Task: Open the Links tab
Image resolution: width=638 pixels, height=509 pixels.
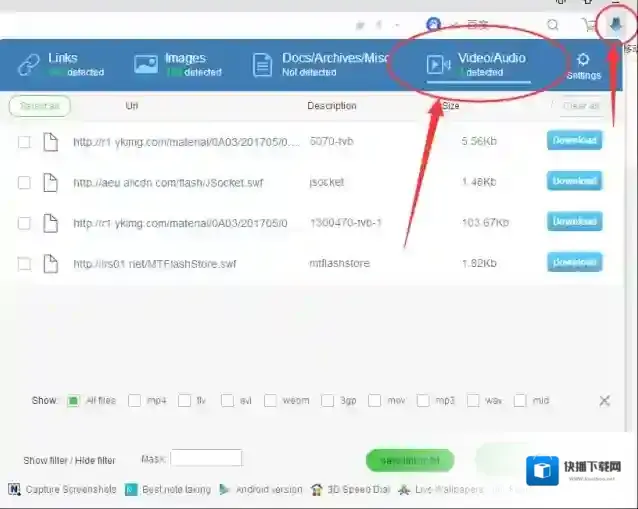Action: click(60, 65)
